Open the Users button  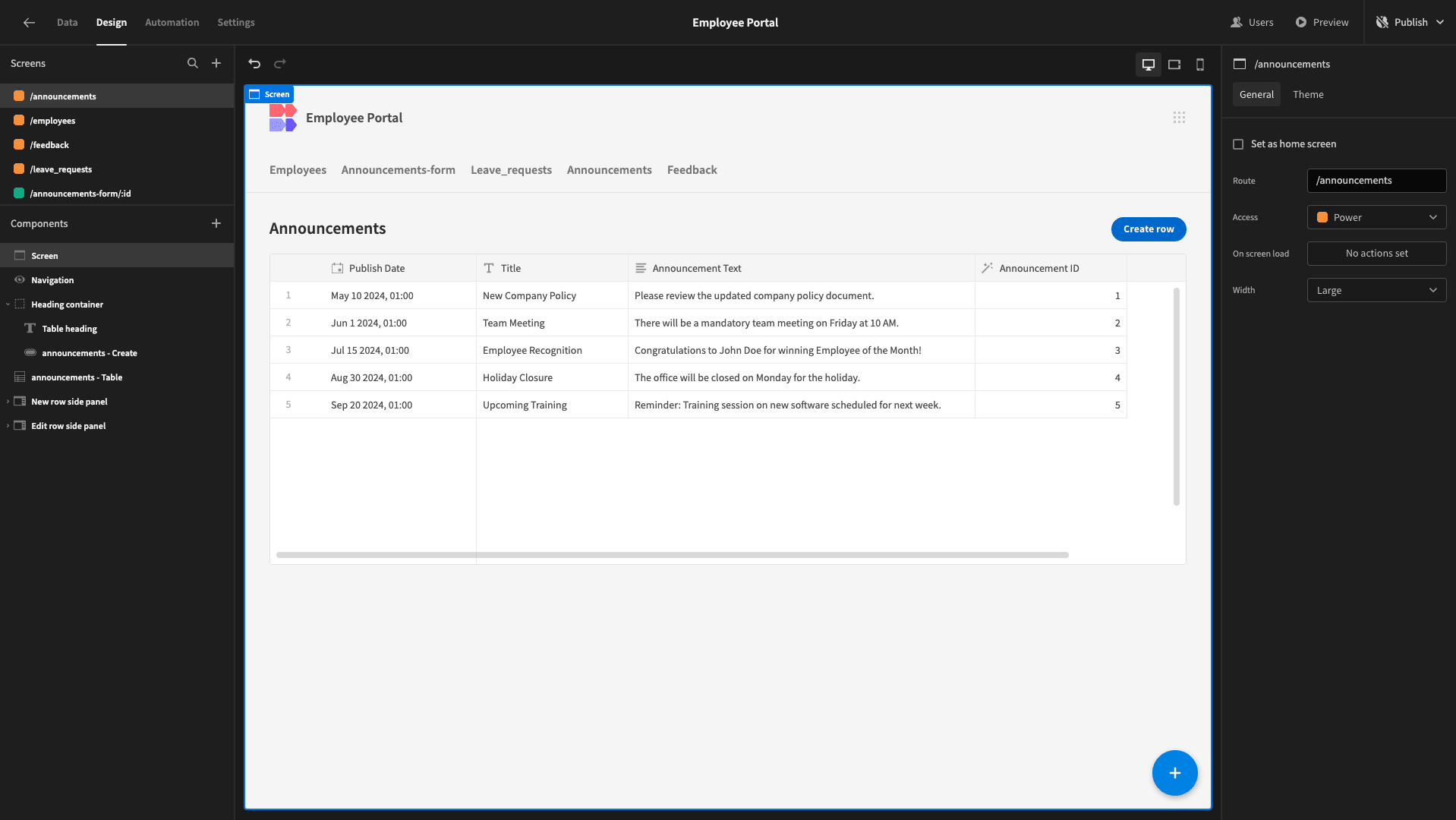click(1252, 23)
